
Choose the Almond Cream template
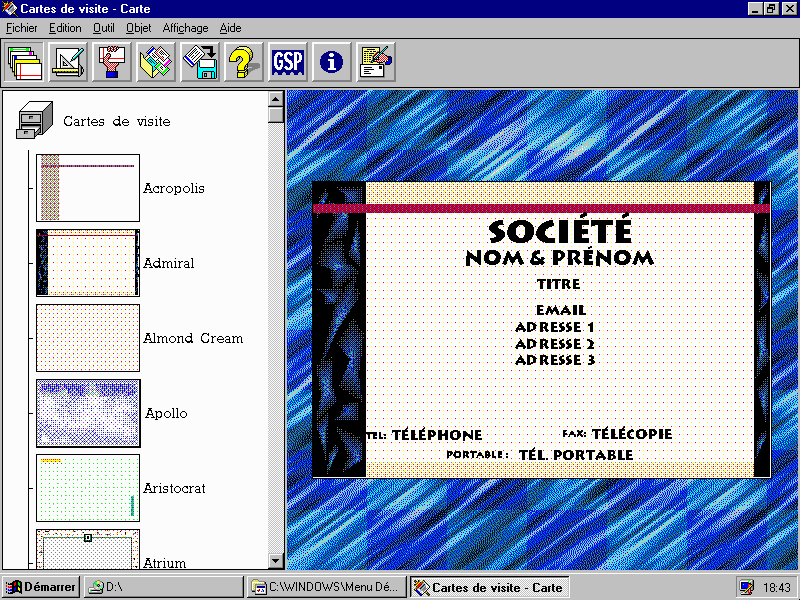pyautogui.click(x=193, y=338)
